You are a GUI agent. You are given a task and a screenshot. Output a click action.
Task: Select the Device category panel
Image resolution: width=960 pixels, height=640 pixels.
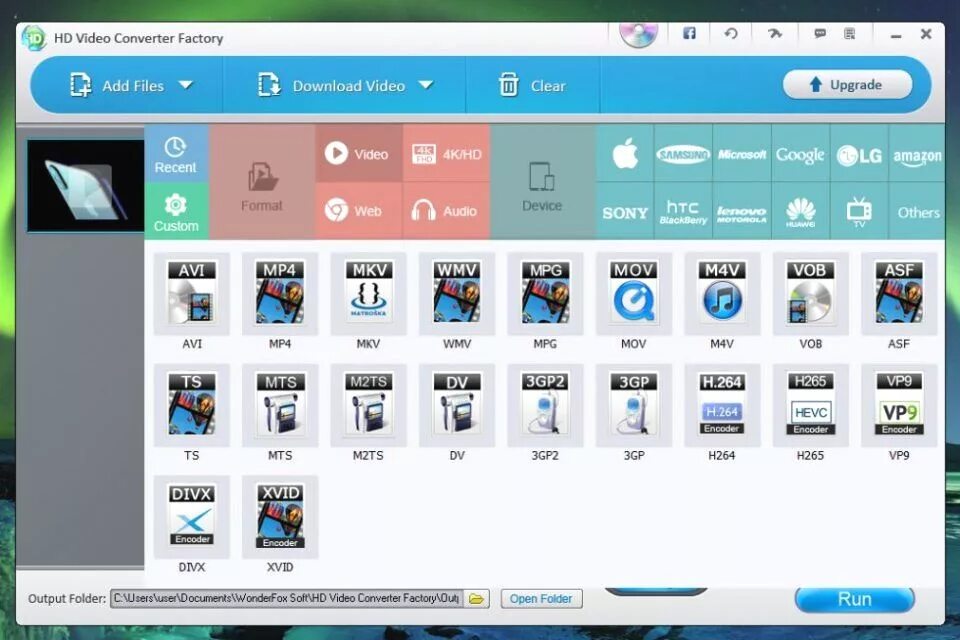pyautogui.click(x=542, y=182)
